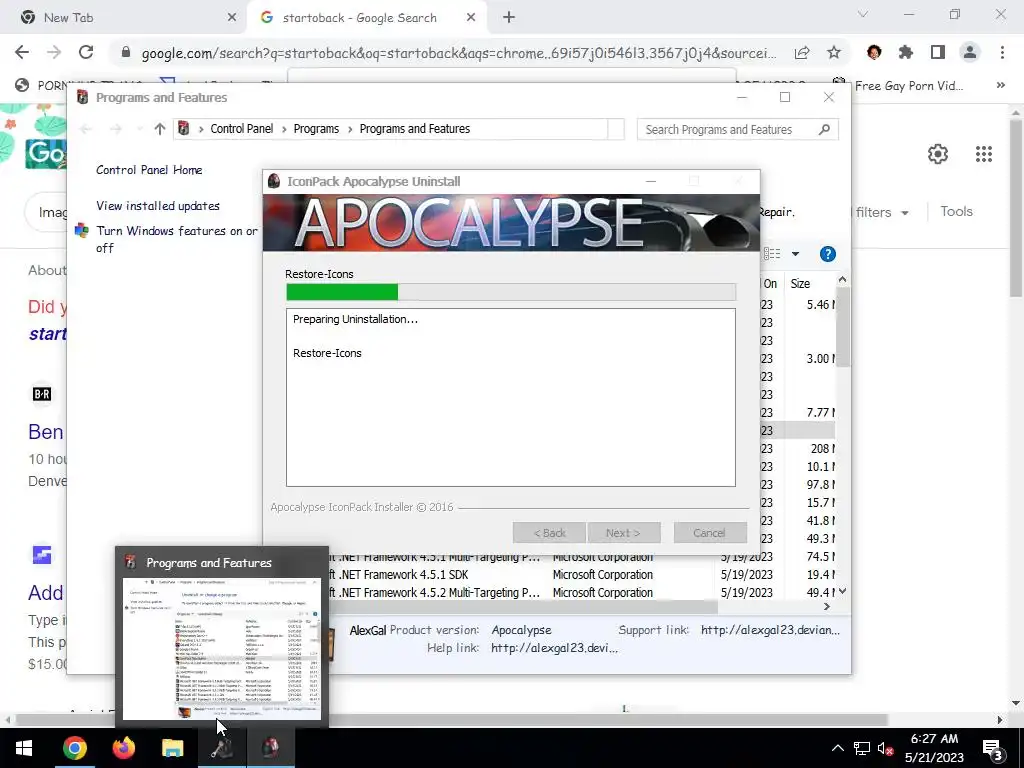
Task: Open Firefox from taskbar
Action: click(x=123, y=748)
